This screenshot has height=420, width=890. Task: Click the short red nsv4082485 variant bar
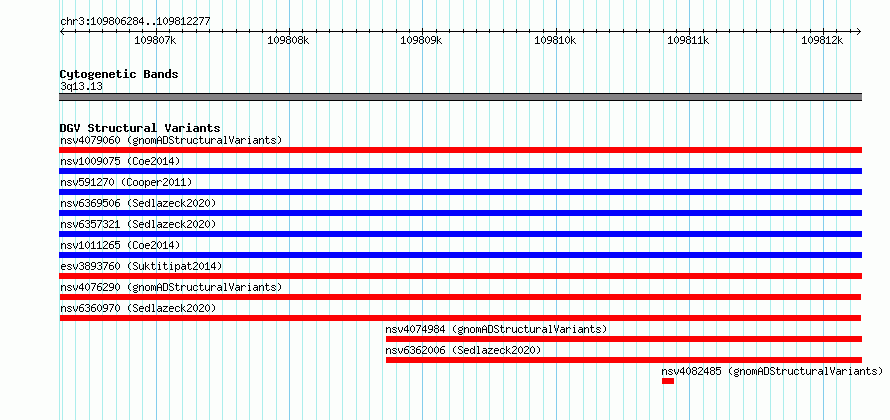click(x=668, y=381)
